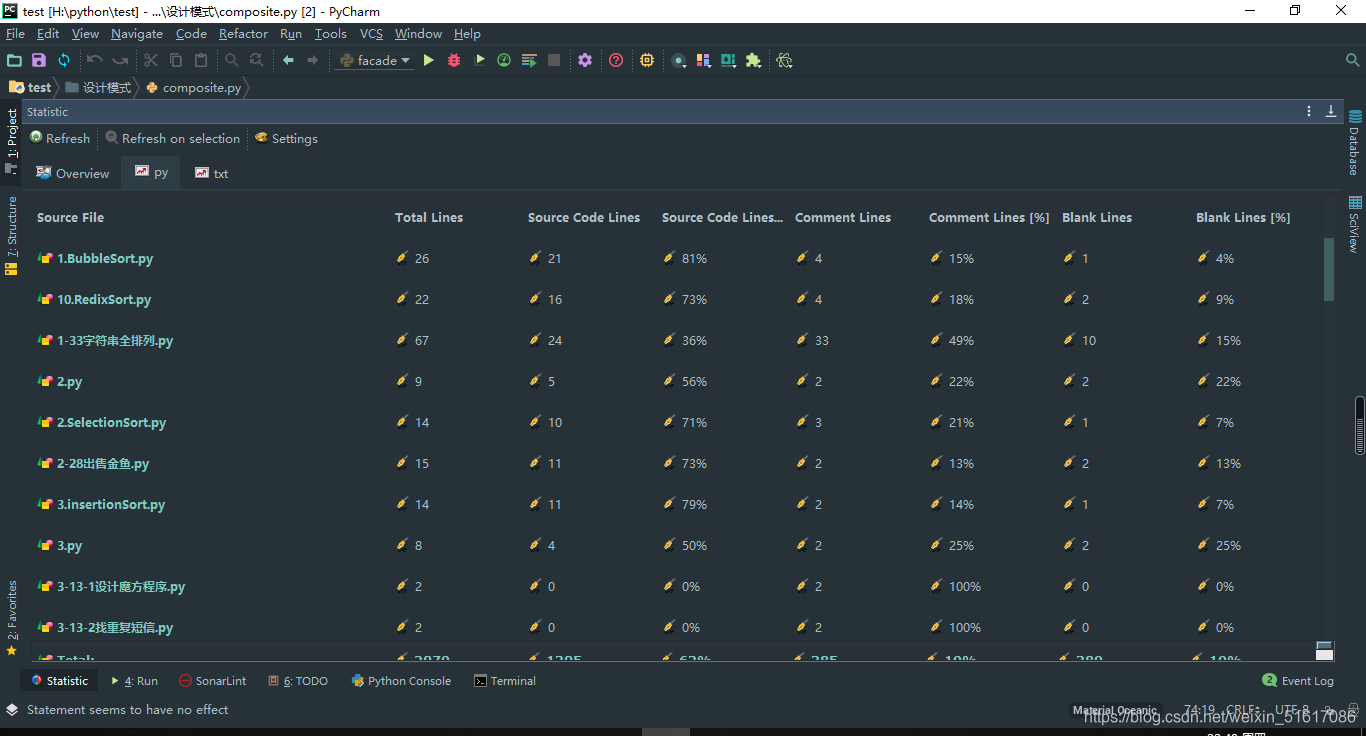
Task: Open the File menu
Action: [15, 34]
